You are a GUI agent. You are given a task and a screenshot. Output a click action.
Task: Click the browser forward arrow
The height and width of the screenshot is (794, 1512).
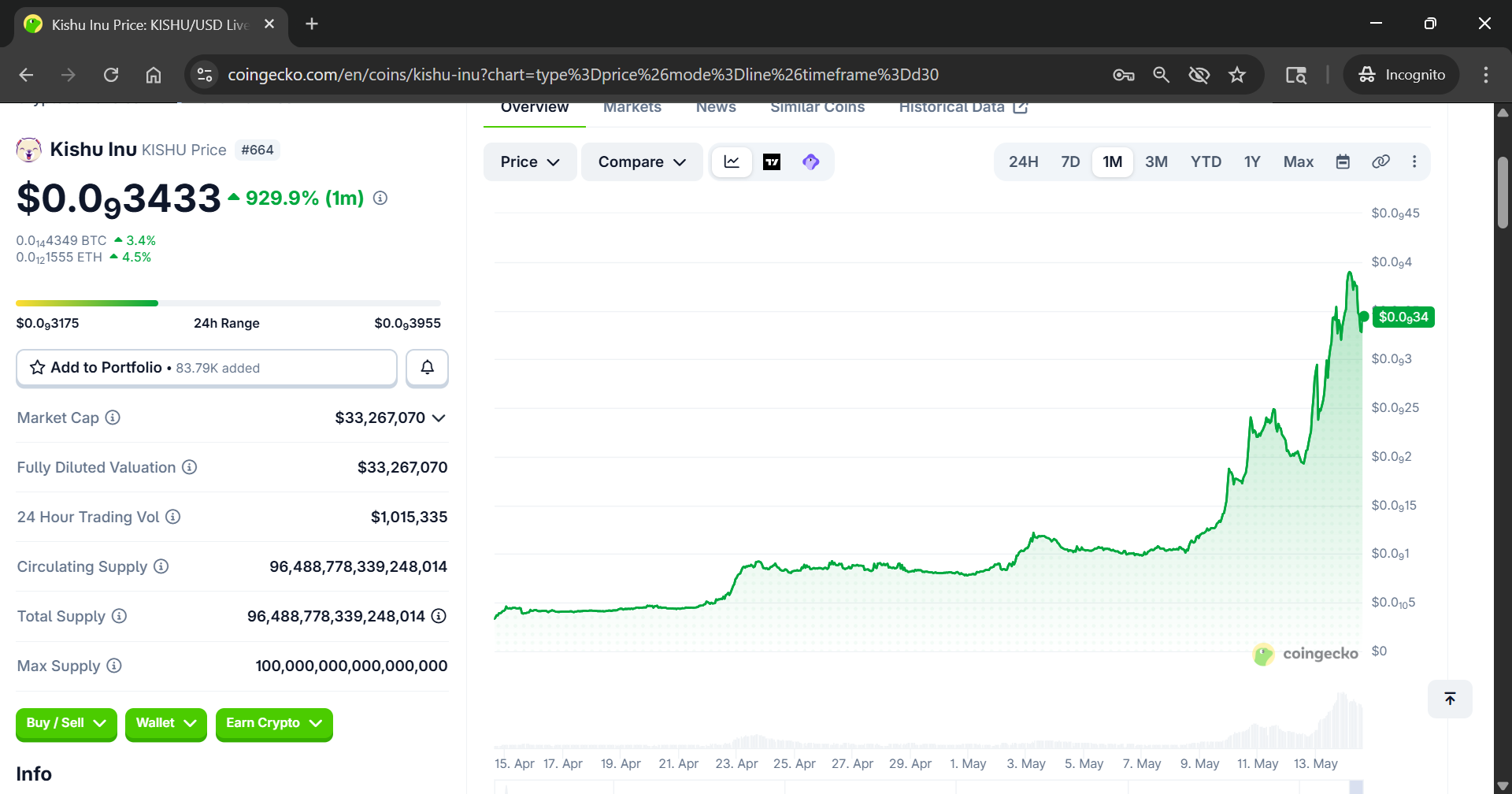pyautogui.click(x=69, y=75)
